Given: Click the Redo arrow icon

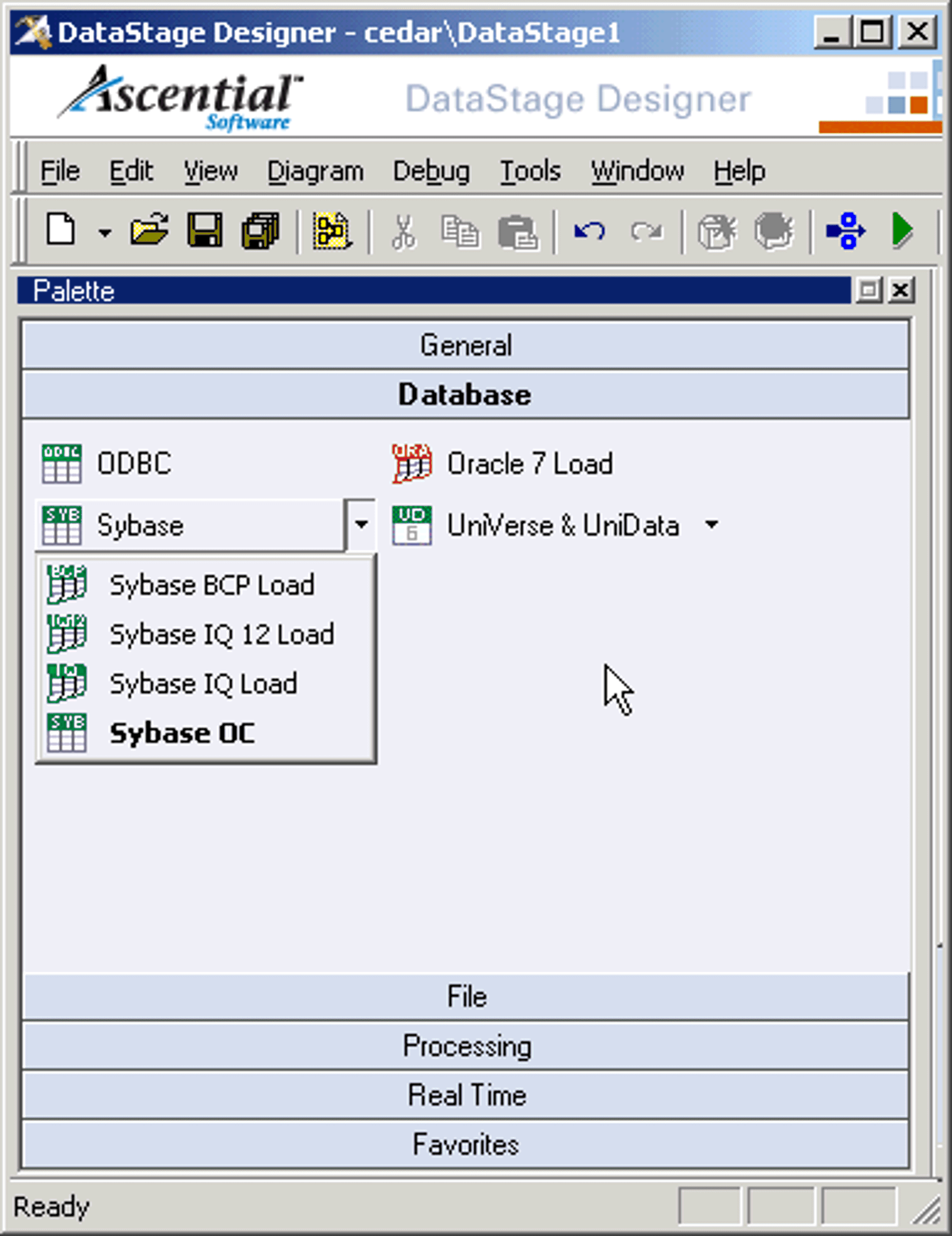Looking at the screenshot, I should tap(646, 231).
